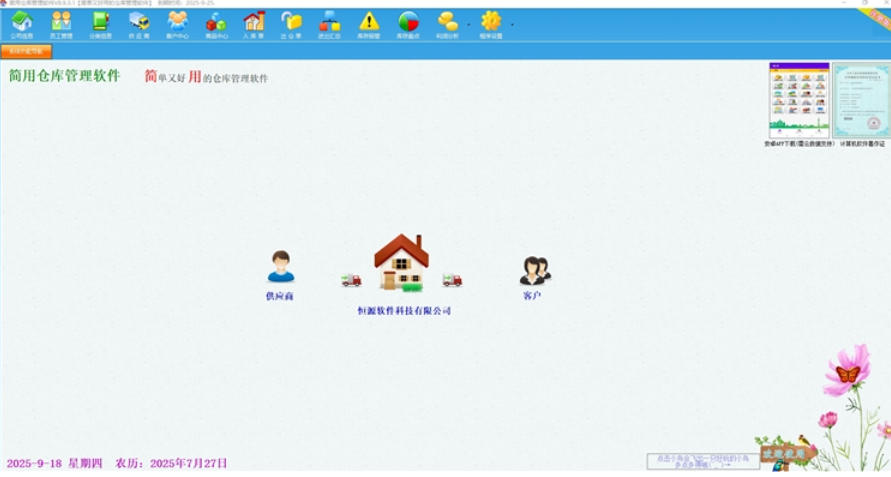Open warehouse info green book icon
Image resolution: width=891 pixels, height=477 pixels.
(100, 24)
